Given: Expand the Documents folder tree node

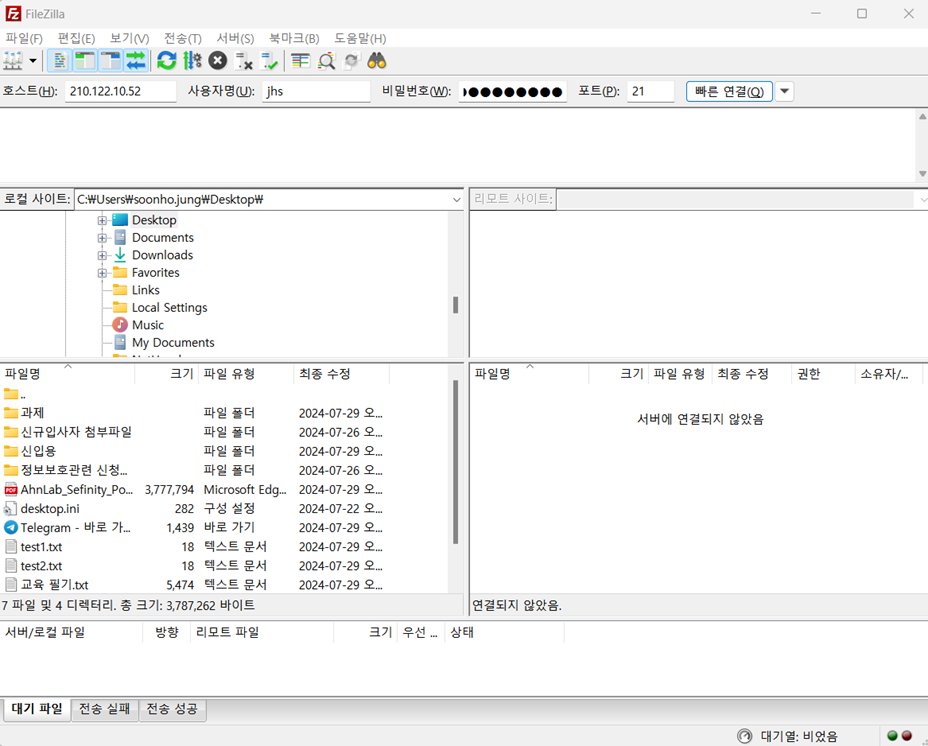Looking at the screenshot, I should click(x=102, y=238).
